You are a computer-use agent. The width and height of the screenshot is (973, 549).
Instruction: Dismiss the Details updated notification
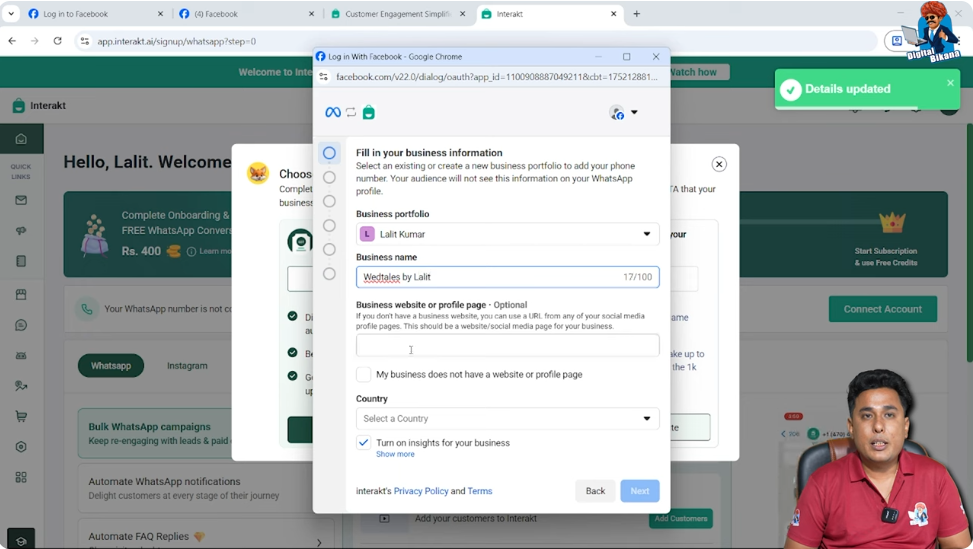(950, 83)
